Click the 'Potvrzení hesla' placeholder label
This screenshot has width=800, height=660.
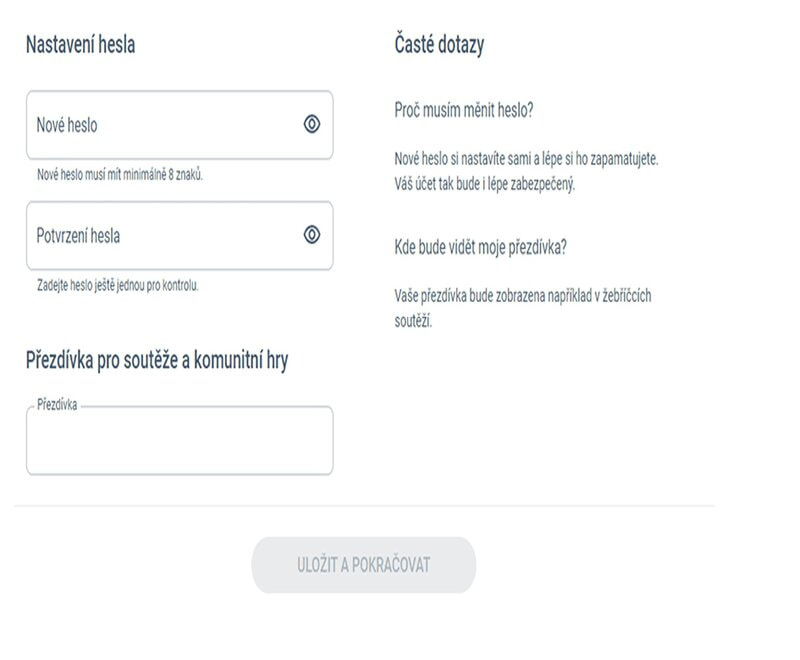78,236
